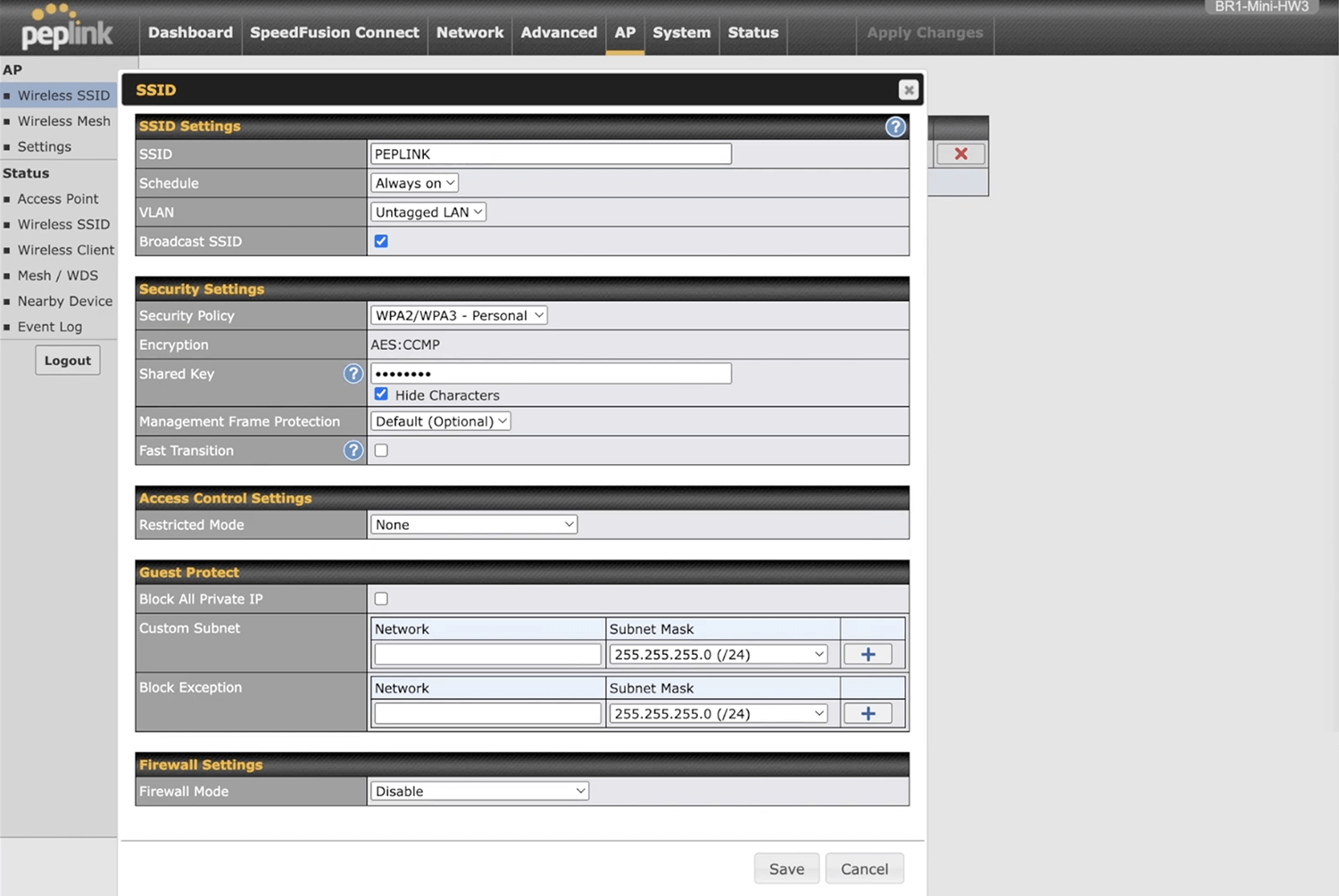
Task: Close the SSID dialog with X icon
Action: pos(908,90)
